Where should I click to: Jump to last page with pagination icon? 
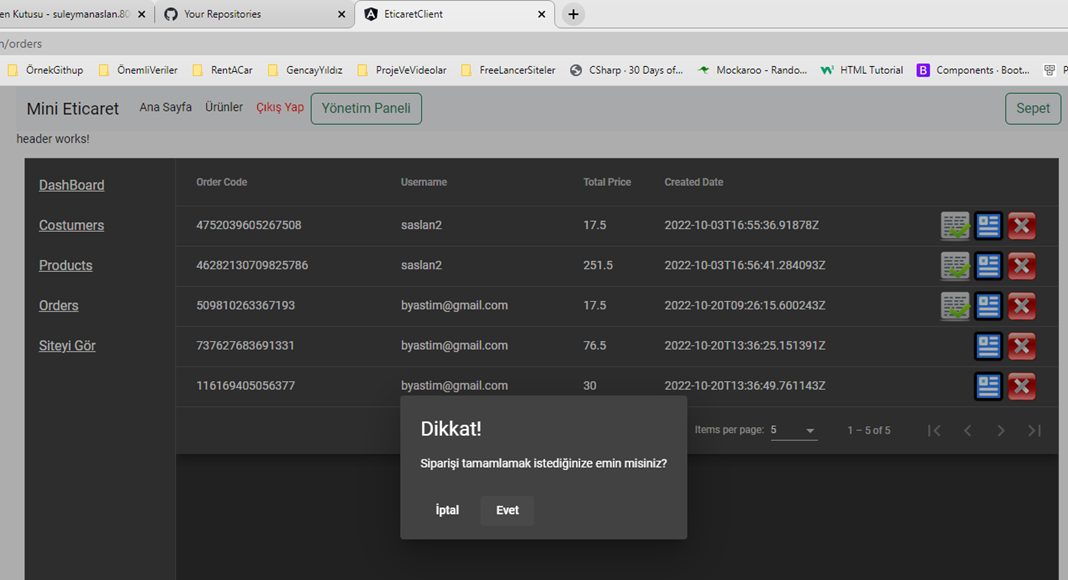(1034, 430)
